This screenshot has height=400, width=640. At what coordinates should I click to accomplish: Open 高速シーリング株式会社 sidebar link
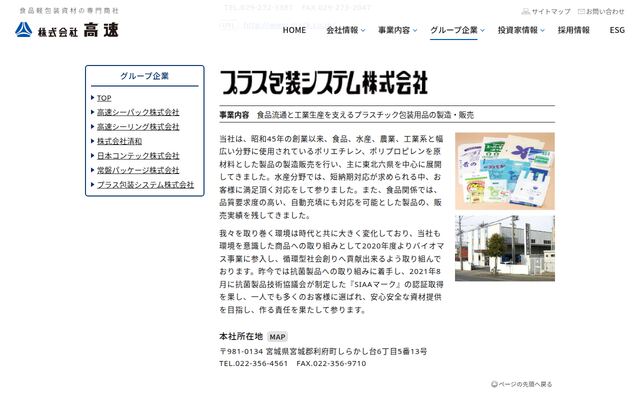pyautogui.click(x=138, y=127)
